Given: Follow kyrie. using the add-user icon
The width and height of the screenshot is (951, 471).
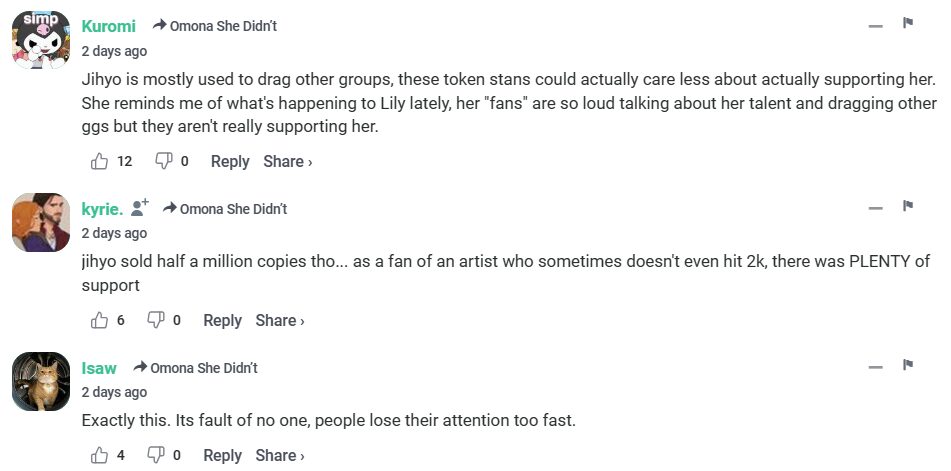Looking at the screenshot, I should point(139,208).
